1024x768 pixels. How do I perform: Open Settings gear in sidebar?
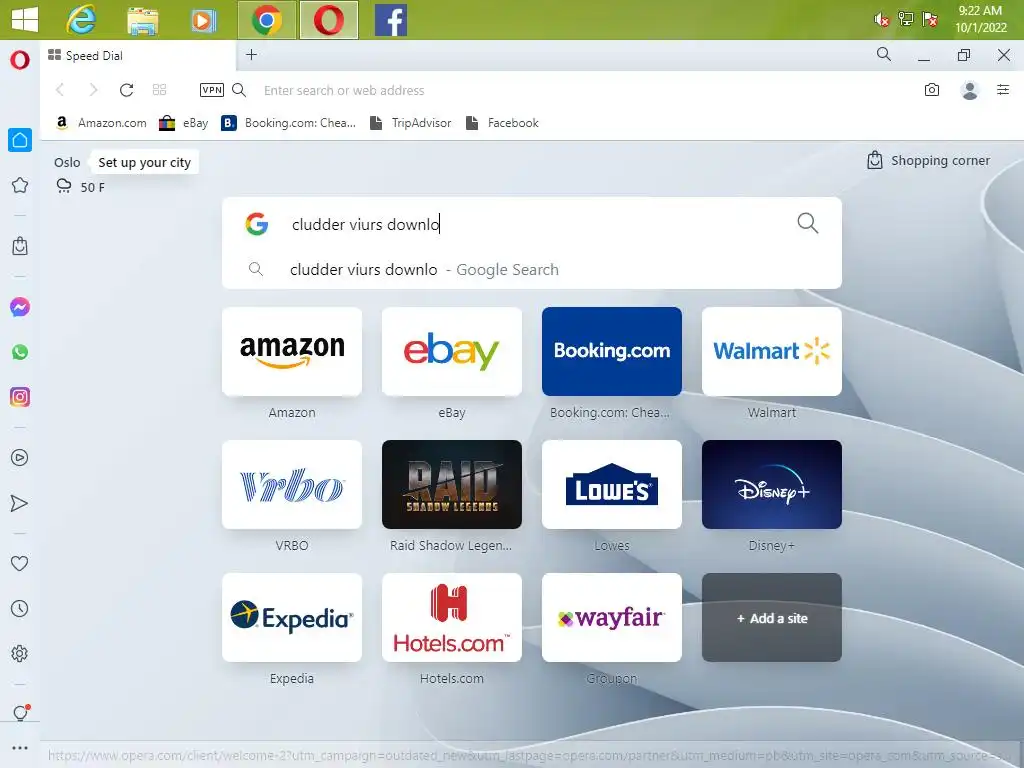pyautogui.click(x=20, y=654)
